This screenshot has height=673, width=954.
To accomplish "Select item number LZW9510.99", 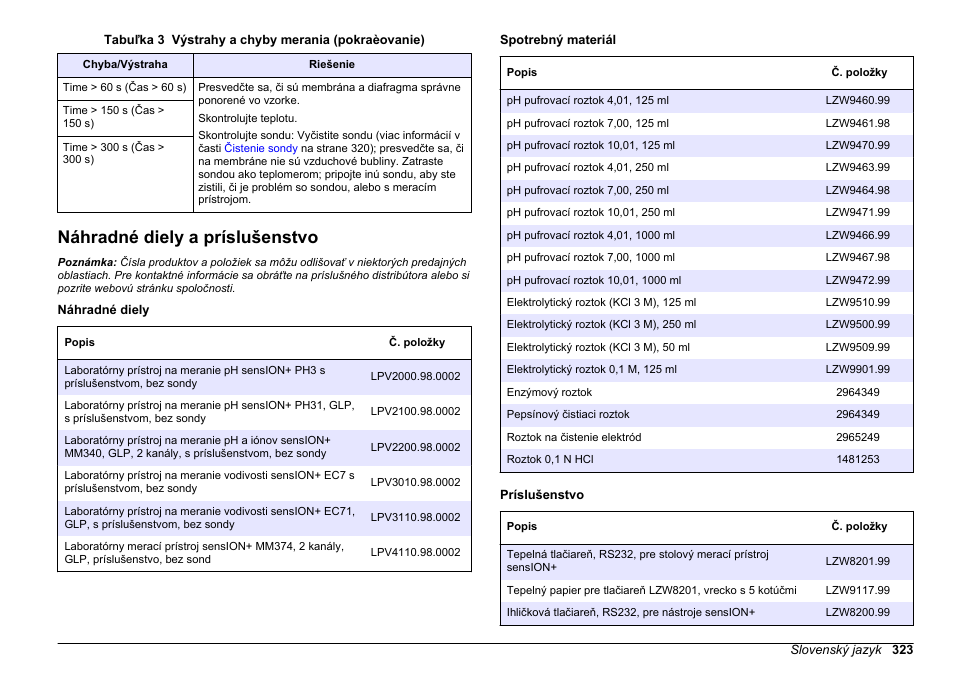I will point(858,302).
